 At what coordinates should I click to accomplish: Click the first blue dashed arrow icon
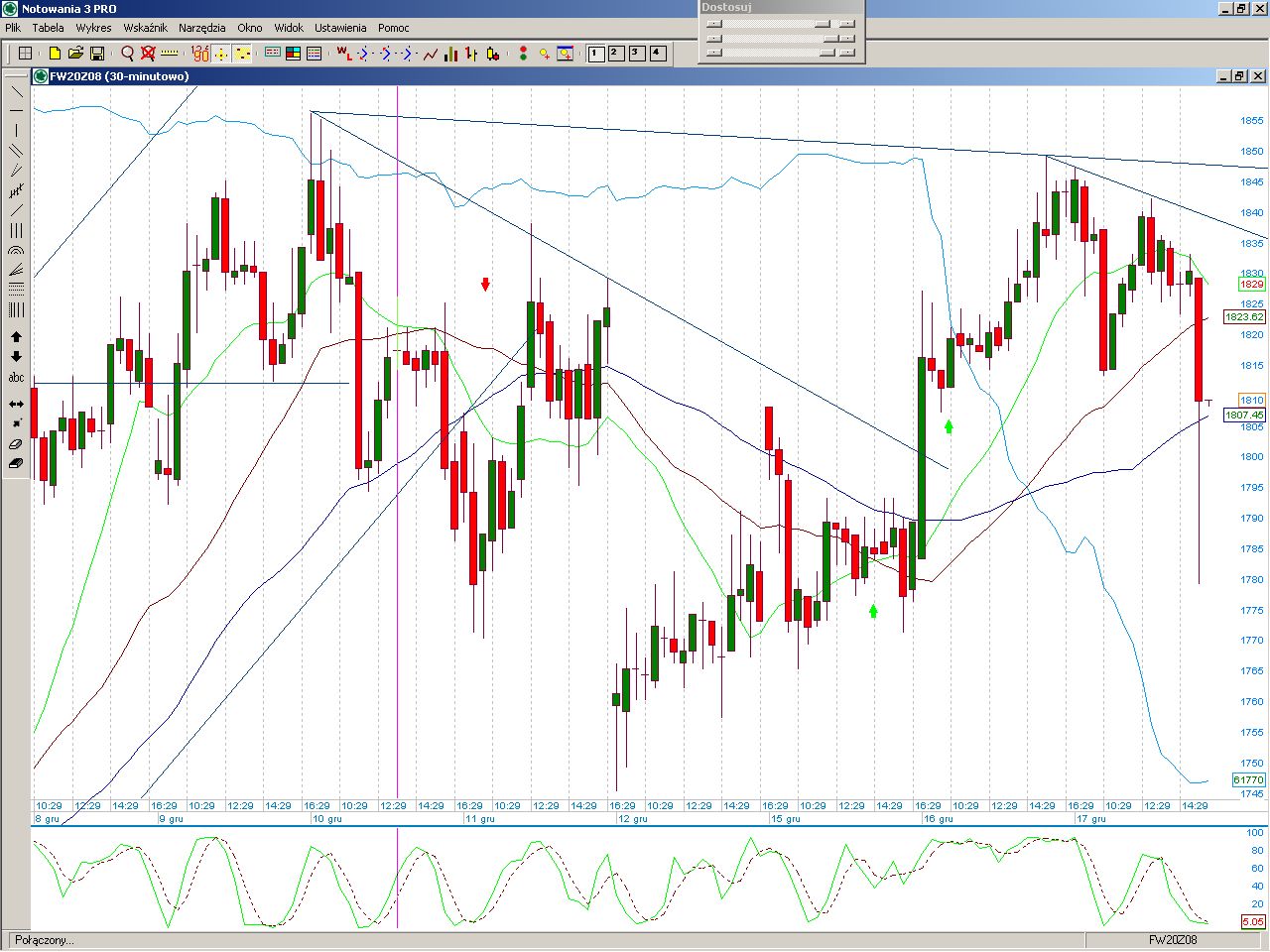point(364,54)
